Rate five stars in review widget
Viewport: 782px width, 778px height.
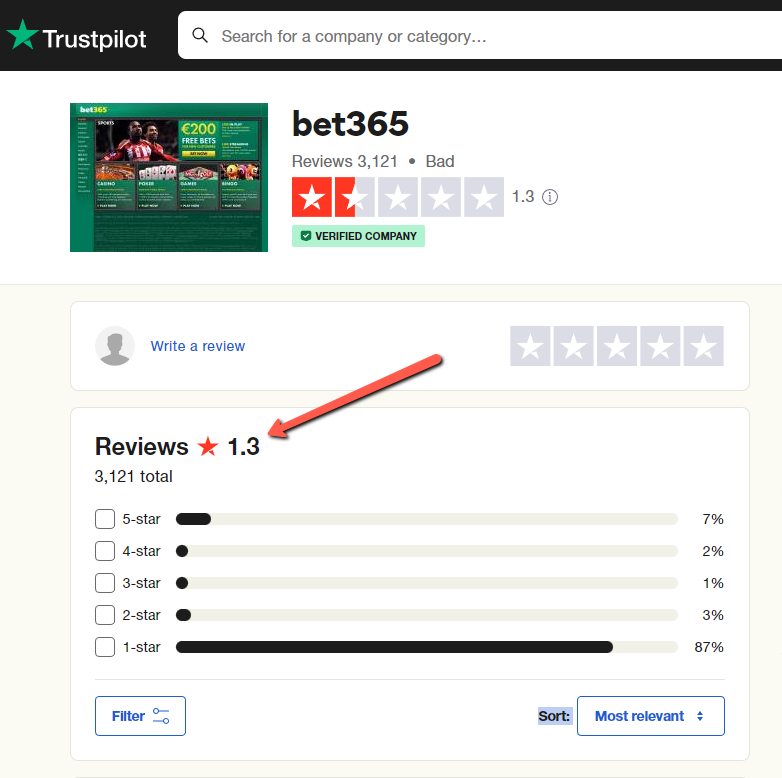click(x=704, y=346)
